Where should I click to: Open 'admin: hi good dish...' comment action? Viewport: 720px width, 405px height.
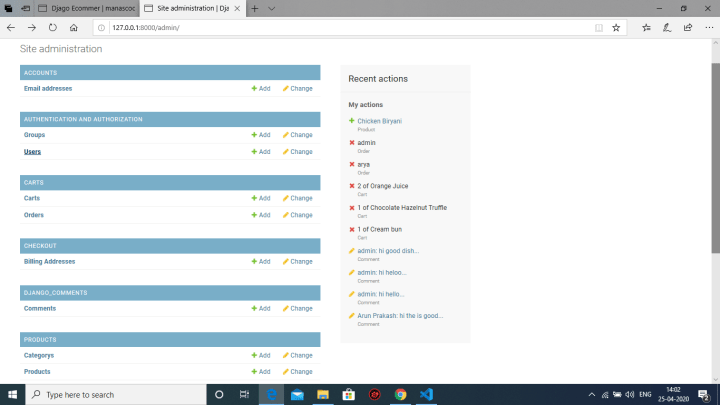(388, 251)
